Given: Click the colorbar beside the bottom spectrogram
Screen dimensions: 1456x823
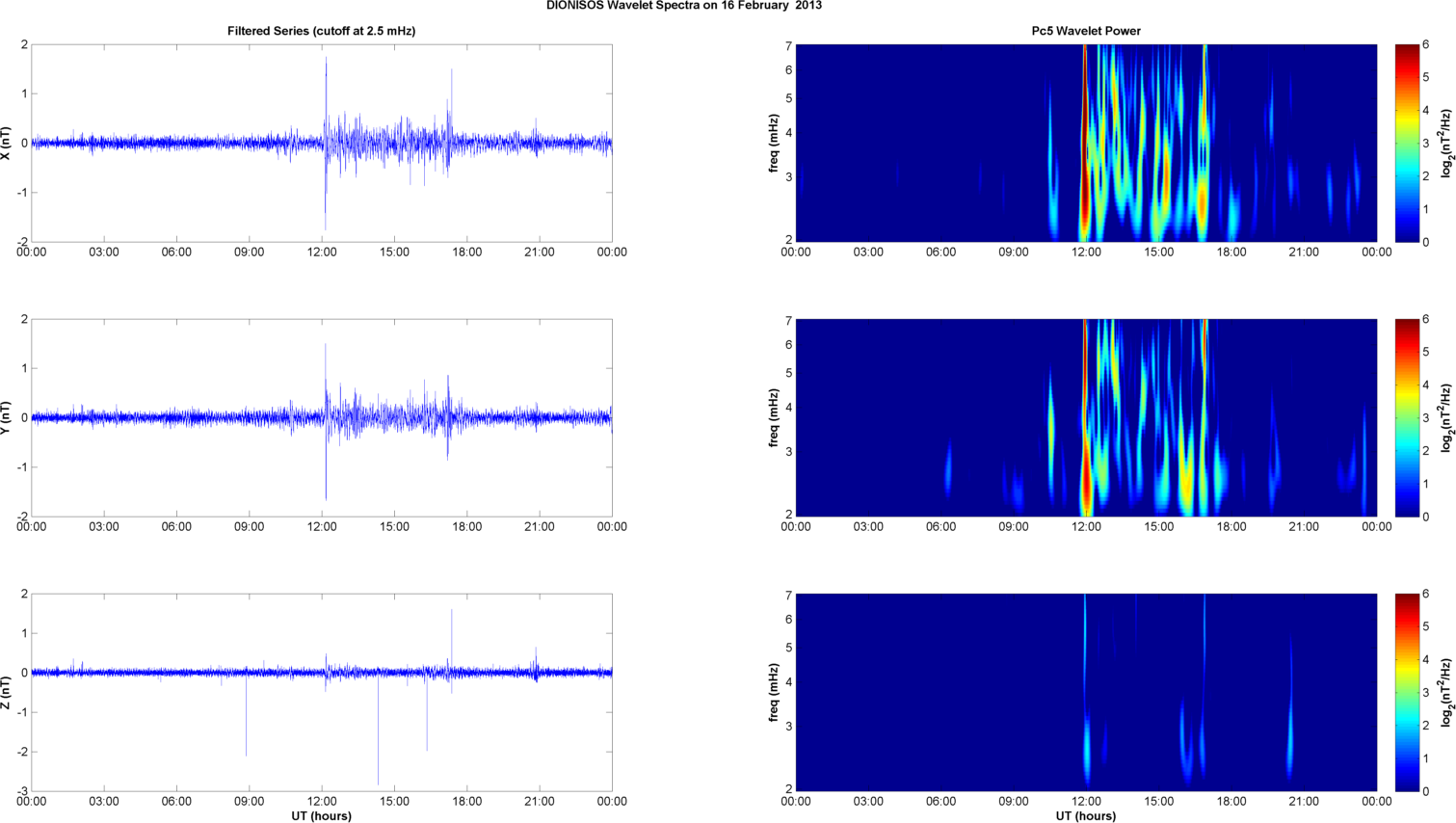Looking at the screenshot, I should (1407, 692).
